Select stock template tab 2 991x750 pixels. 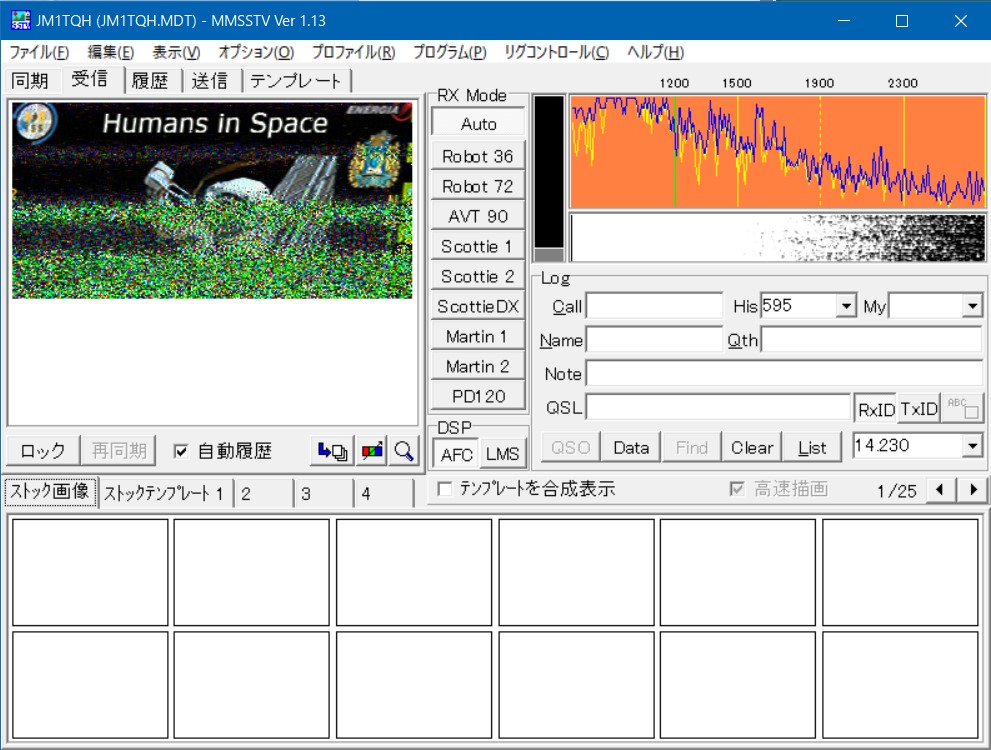(x=264, y=493)
